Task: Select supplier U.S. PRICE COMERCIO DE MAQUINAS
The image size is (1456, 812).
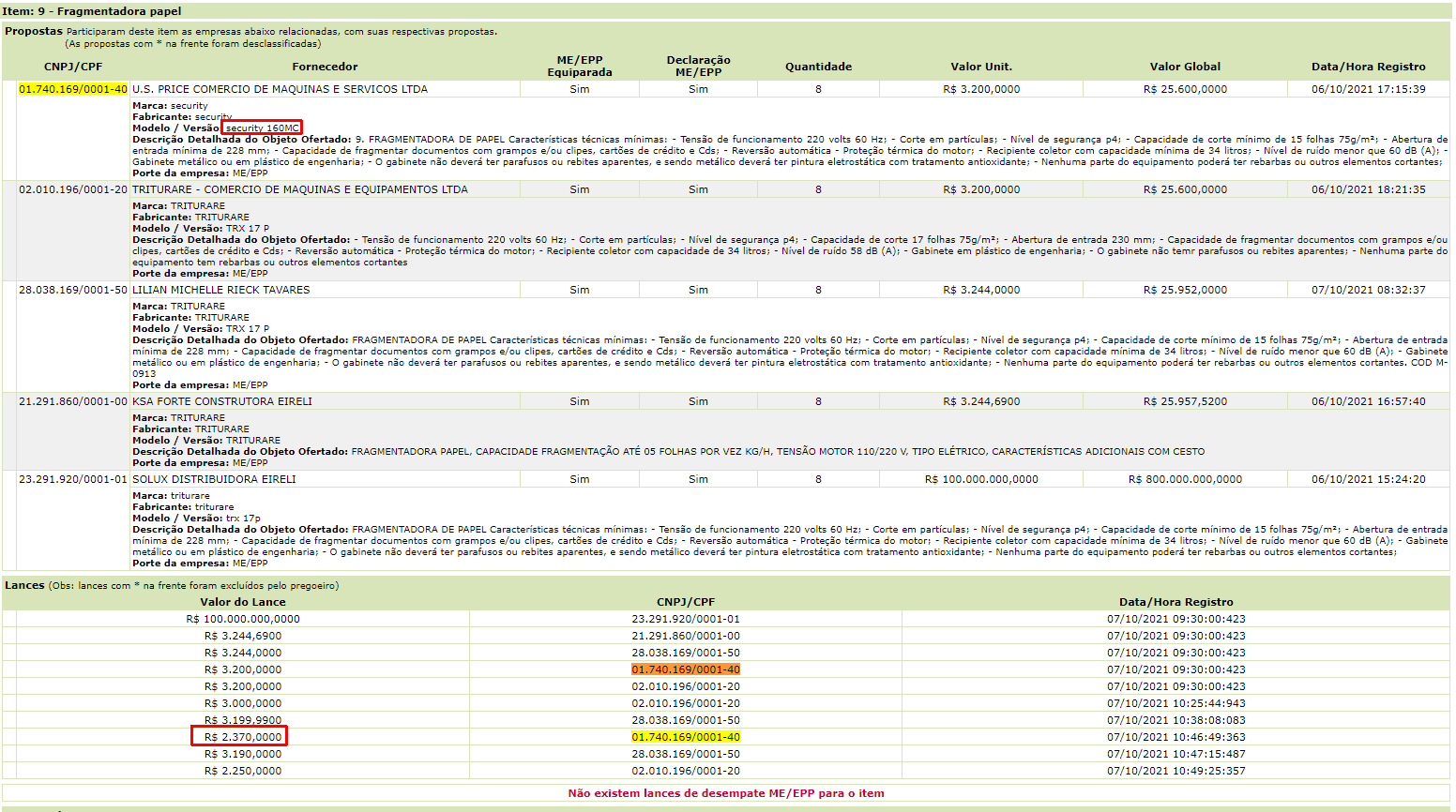Action: pyautogui.click(x=280, y=89)
